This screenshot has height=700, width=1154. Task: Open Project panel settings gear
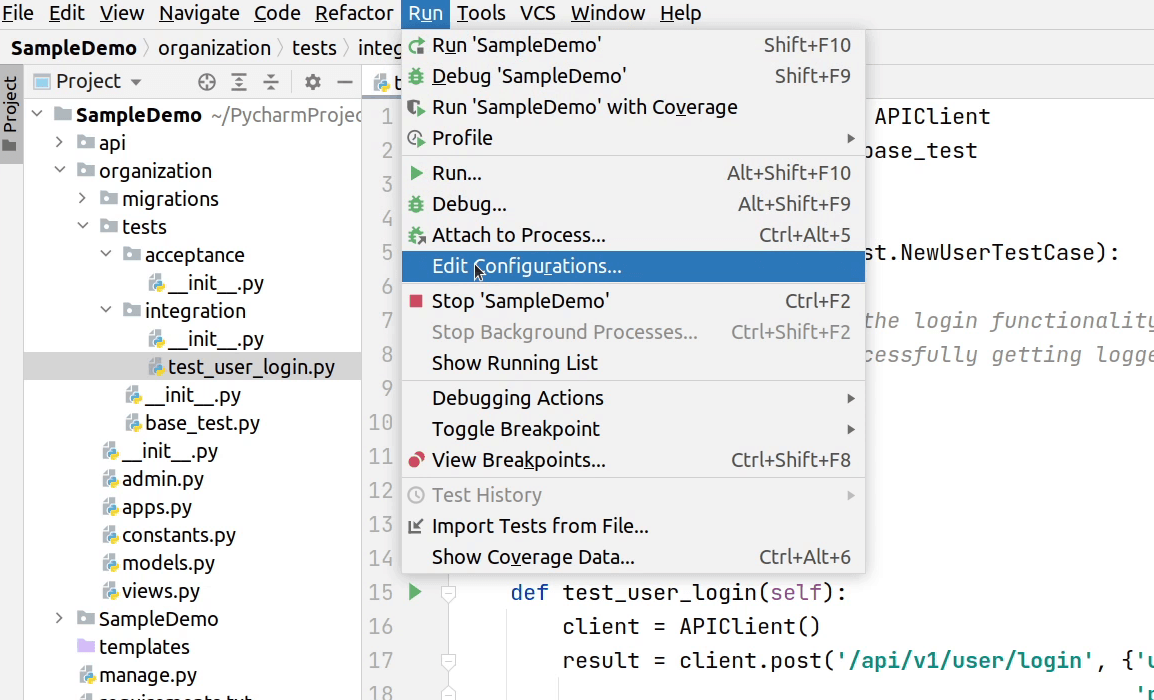(x=313, y=82)
